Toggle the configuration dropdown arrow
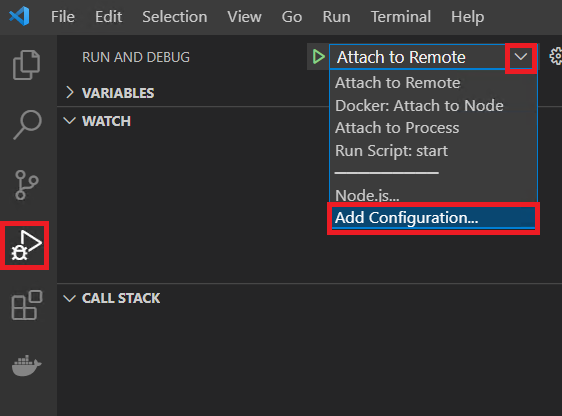Viewport: 562px width, 416px height. 520,57
